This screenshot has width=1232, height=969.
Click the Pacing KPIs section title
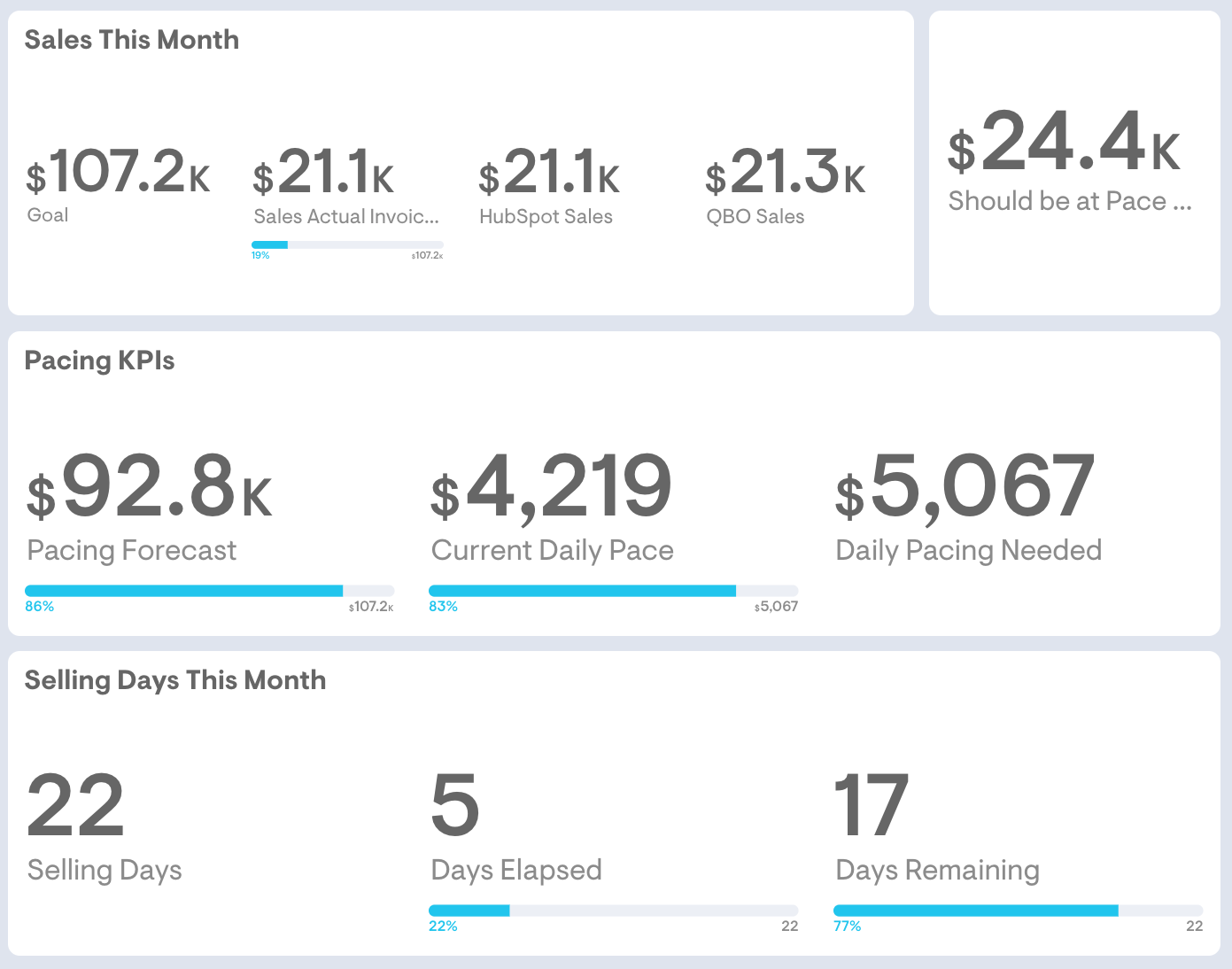coord(99,360)
